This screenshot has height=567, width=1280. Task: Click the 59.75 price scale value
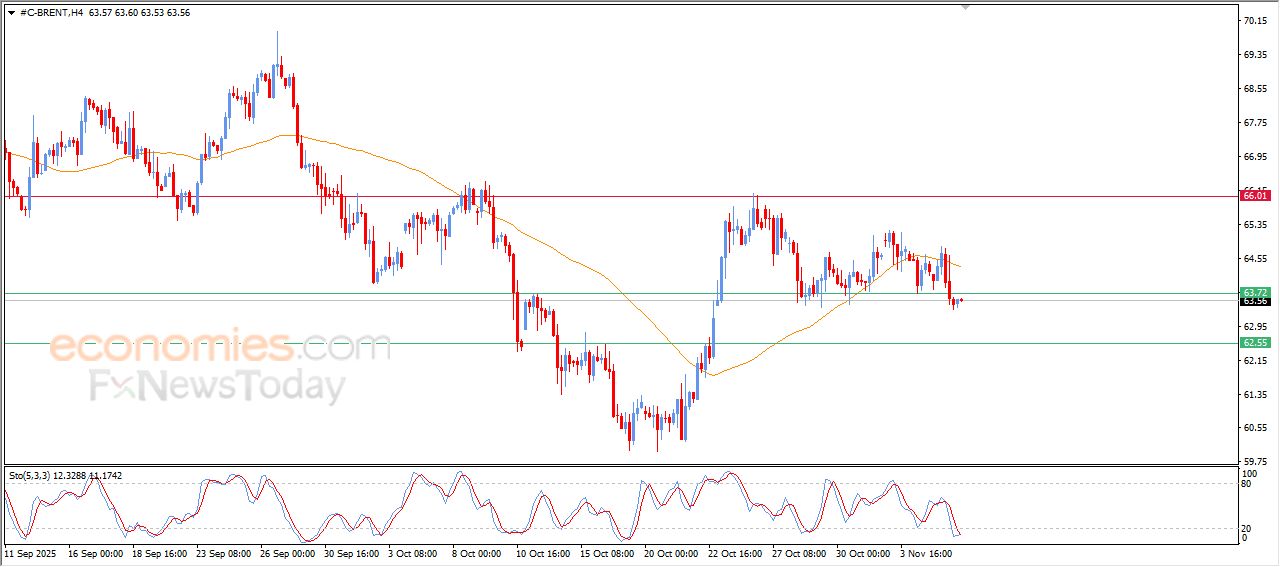tap(1254, 461)
